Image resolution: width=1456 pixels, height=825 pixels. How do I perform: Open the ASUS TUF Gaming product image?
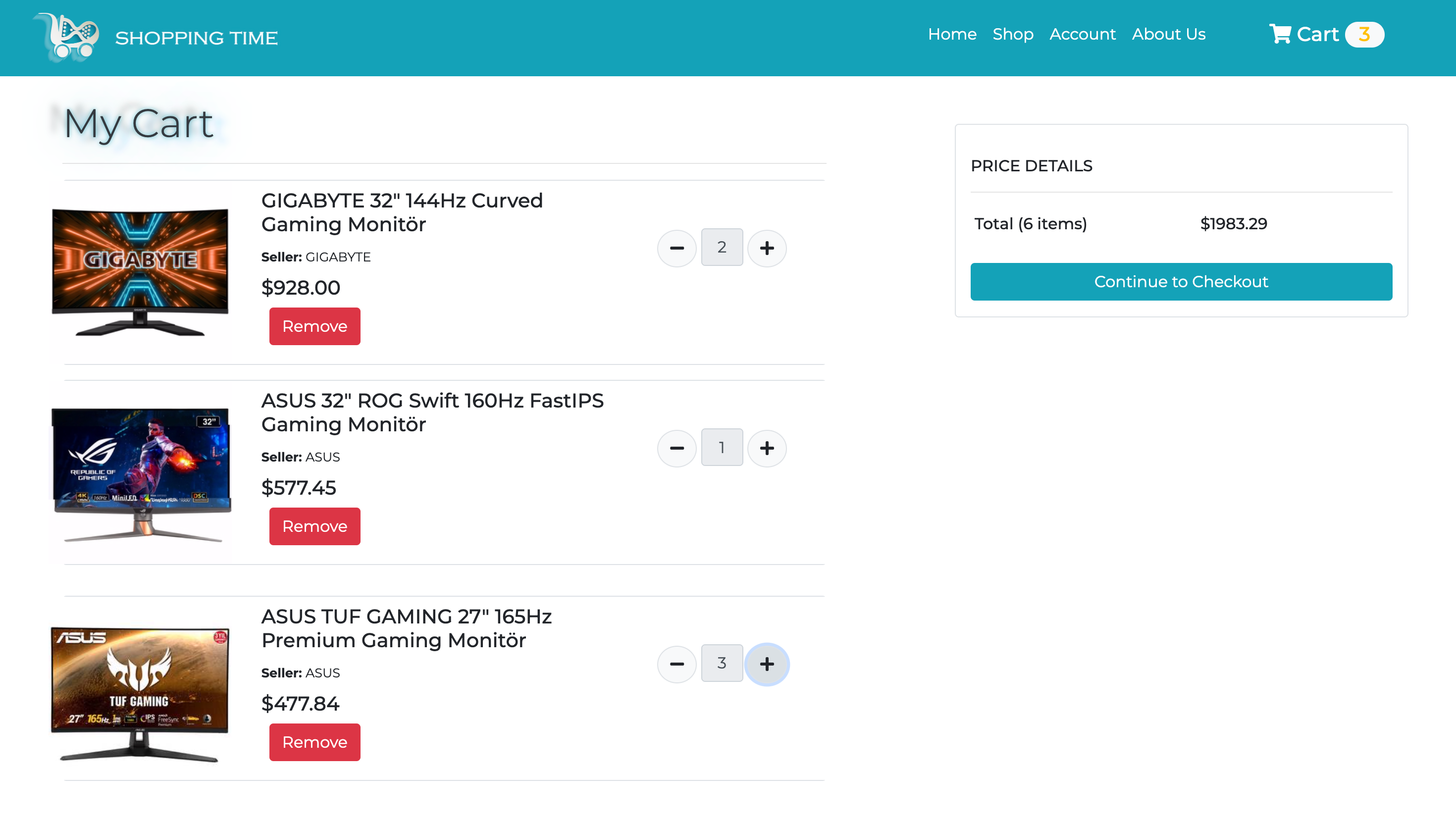tap(139, 694)
